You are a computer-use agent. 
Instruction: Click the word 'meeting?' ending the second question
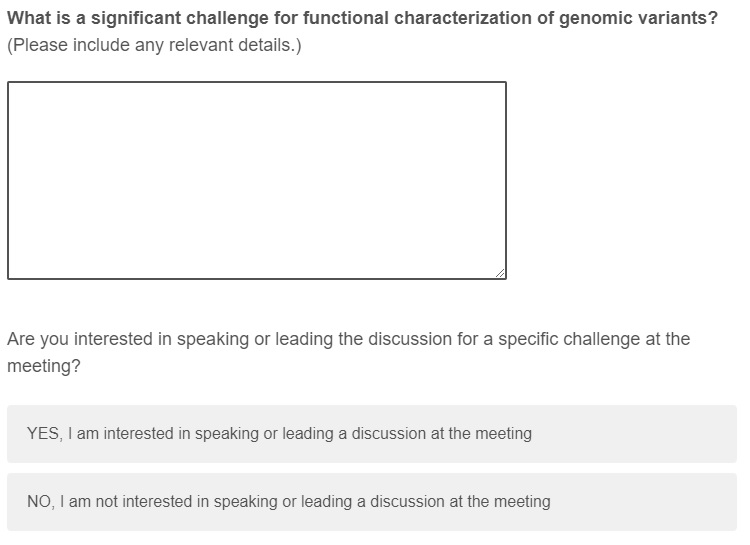point(44,367)
